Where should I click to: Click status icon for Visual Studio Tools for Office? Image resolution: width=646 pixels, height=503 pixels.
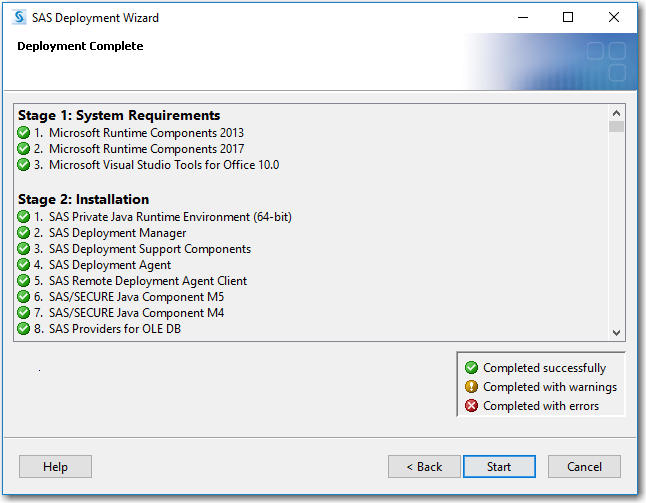24,165
